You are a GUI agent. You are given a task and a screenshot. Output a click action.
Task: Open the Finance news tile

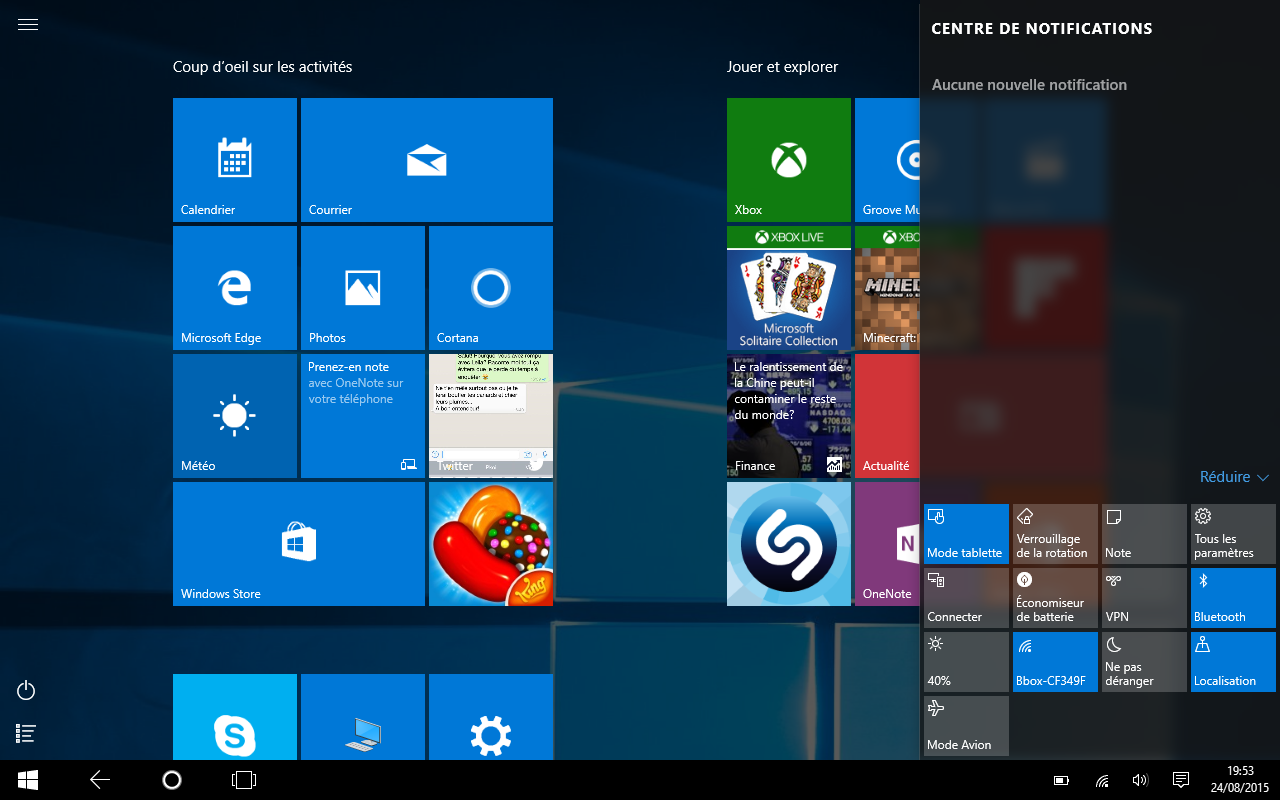pos(789,416)
